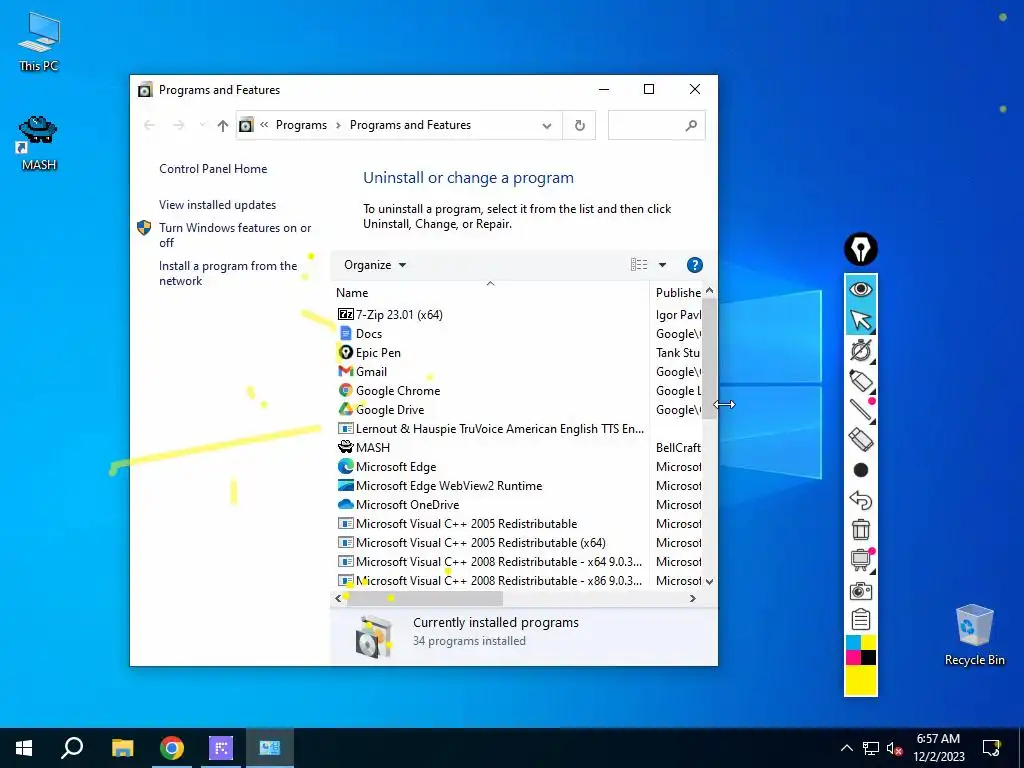Pick the cyan color swatch
The height and width of the screenshot is (768, 1024).
coord(853,643)
